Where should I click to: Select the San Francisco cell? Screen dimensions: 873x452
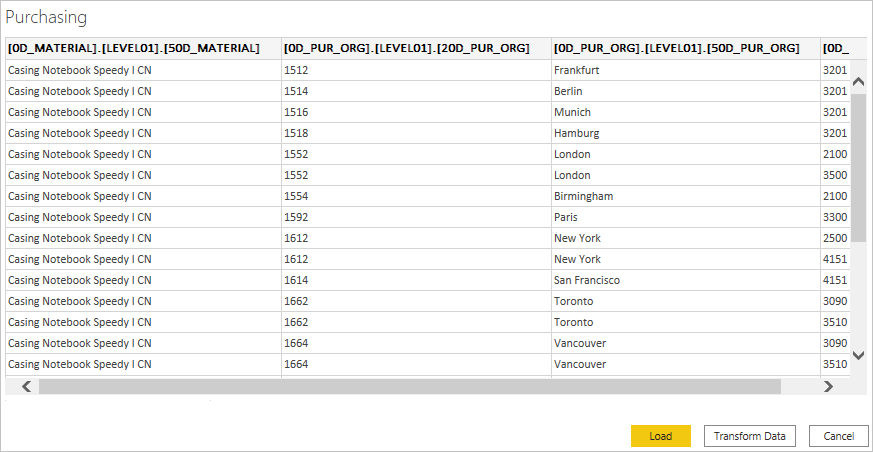click(x=586, y=280)
